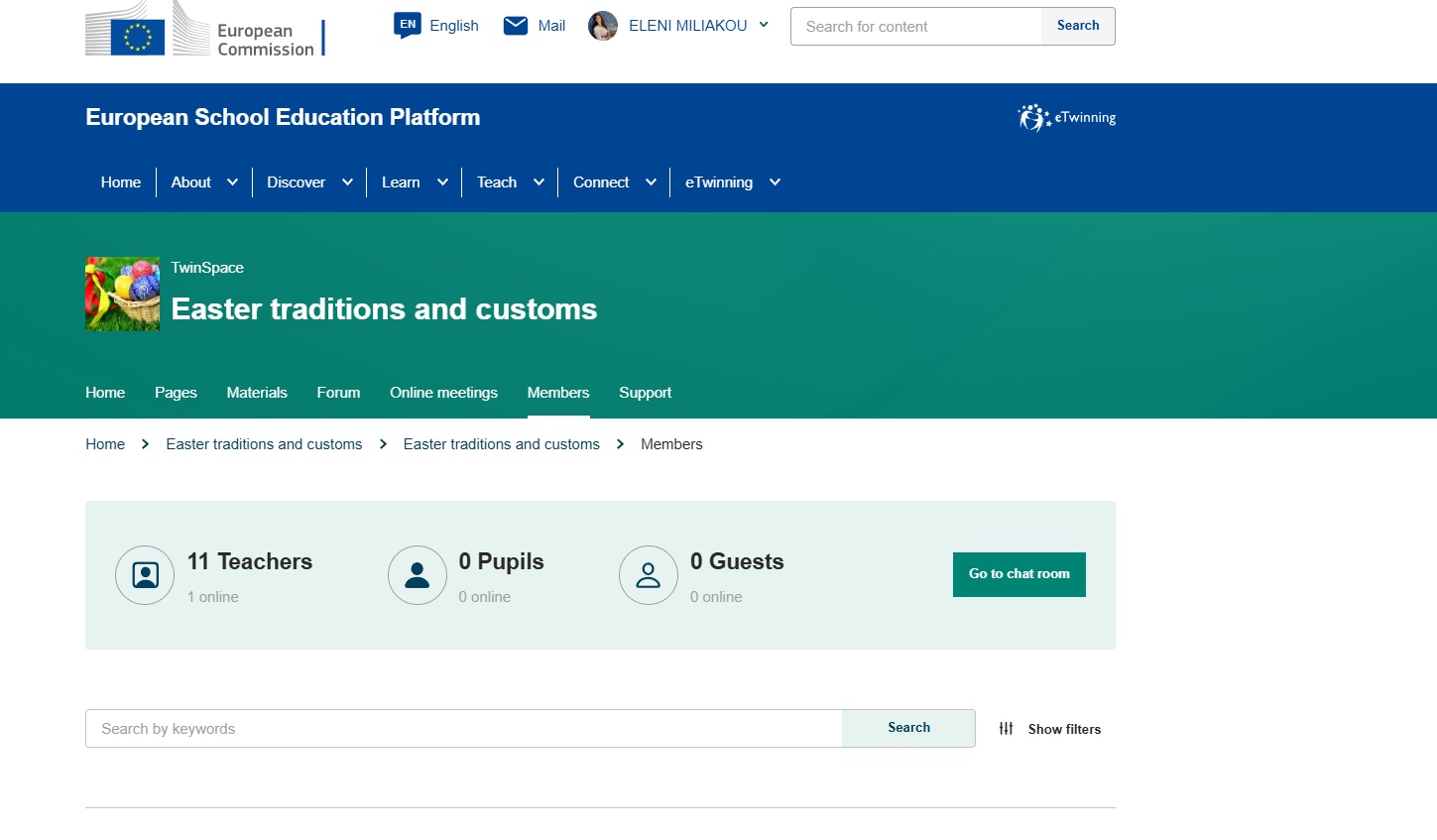Open the Online meetings tab
1437x840 pixels.
(x=443, y=393)
